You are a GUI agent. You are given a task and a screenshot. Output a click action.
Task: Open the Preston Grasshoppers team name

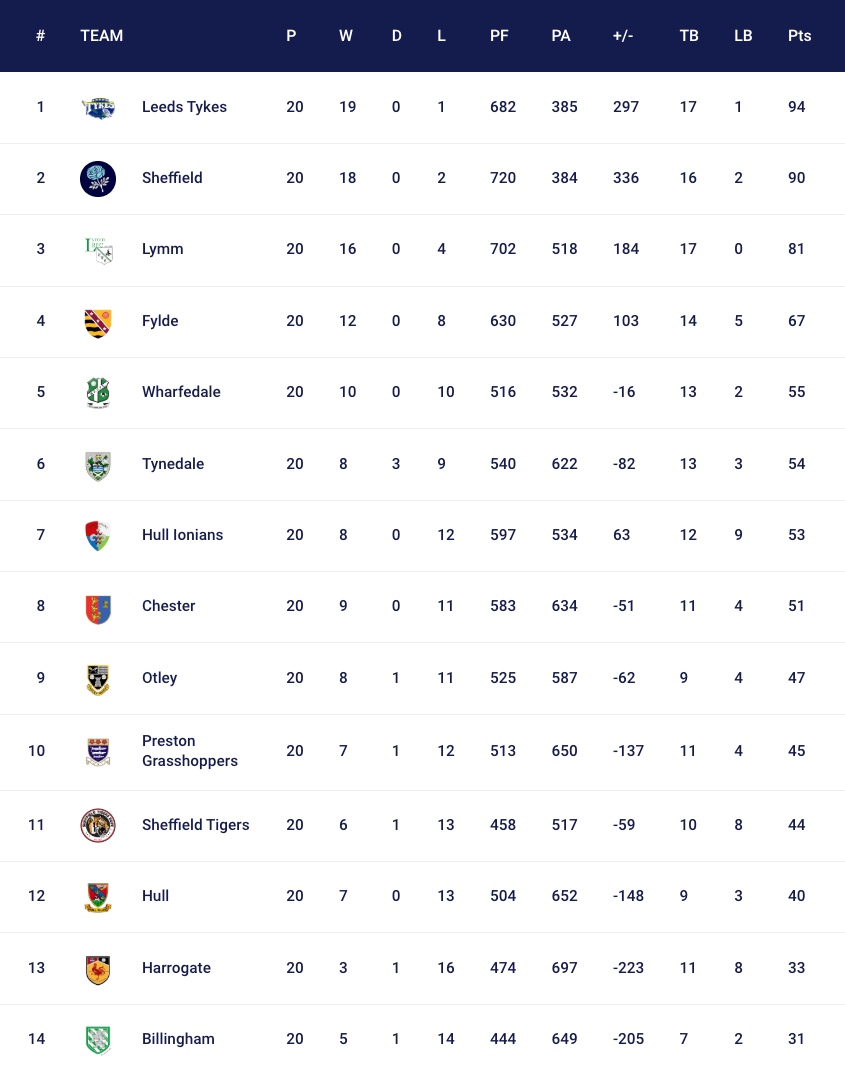(x=190, y=751)
